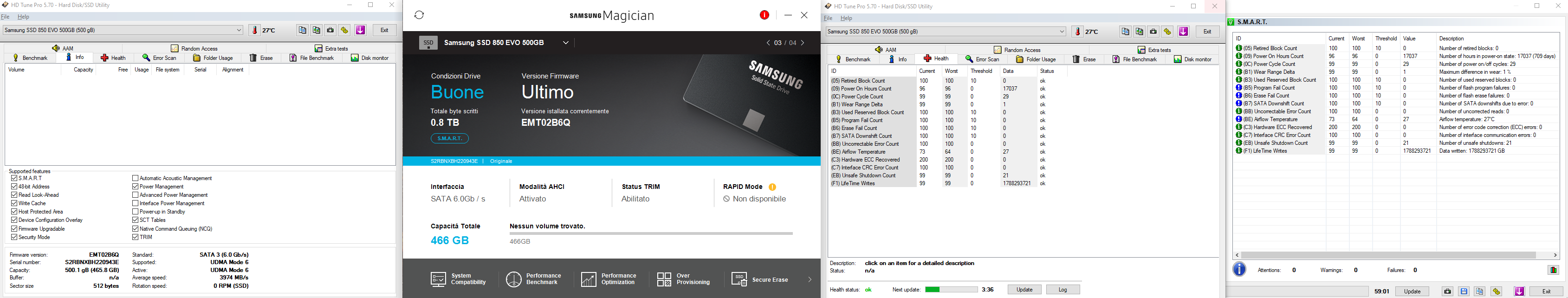Click purple arrow icon in S.M.A.R.T. window bottom bar
The width and height of the screenshot is (1568, 298).
tap(1519, 292)
